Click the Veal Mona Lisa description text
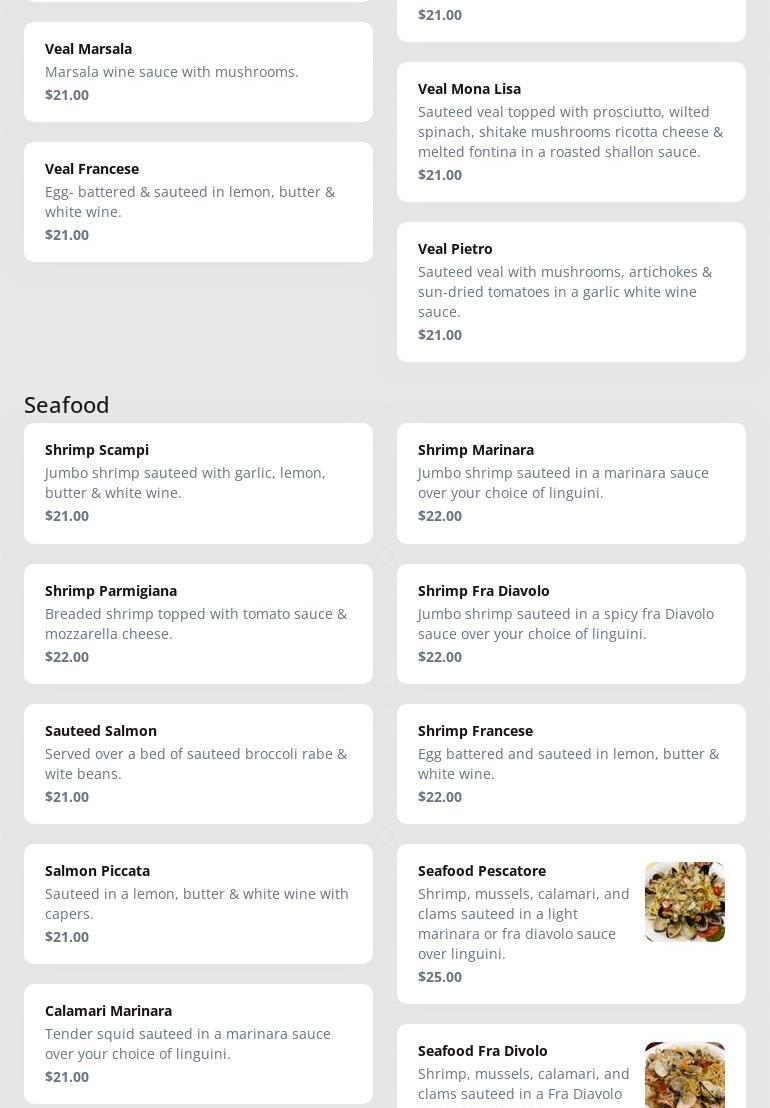 [x=570, y=132]
